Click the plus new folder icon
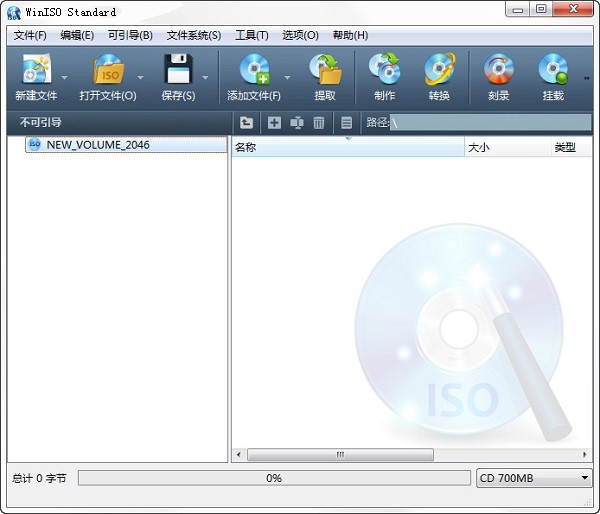Image resolution: width=600 pixels, height=514 pixels. click(x=274, y=123)
